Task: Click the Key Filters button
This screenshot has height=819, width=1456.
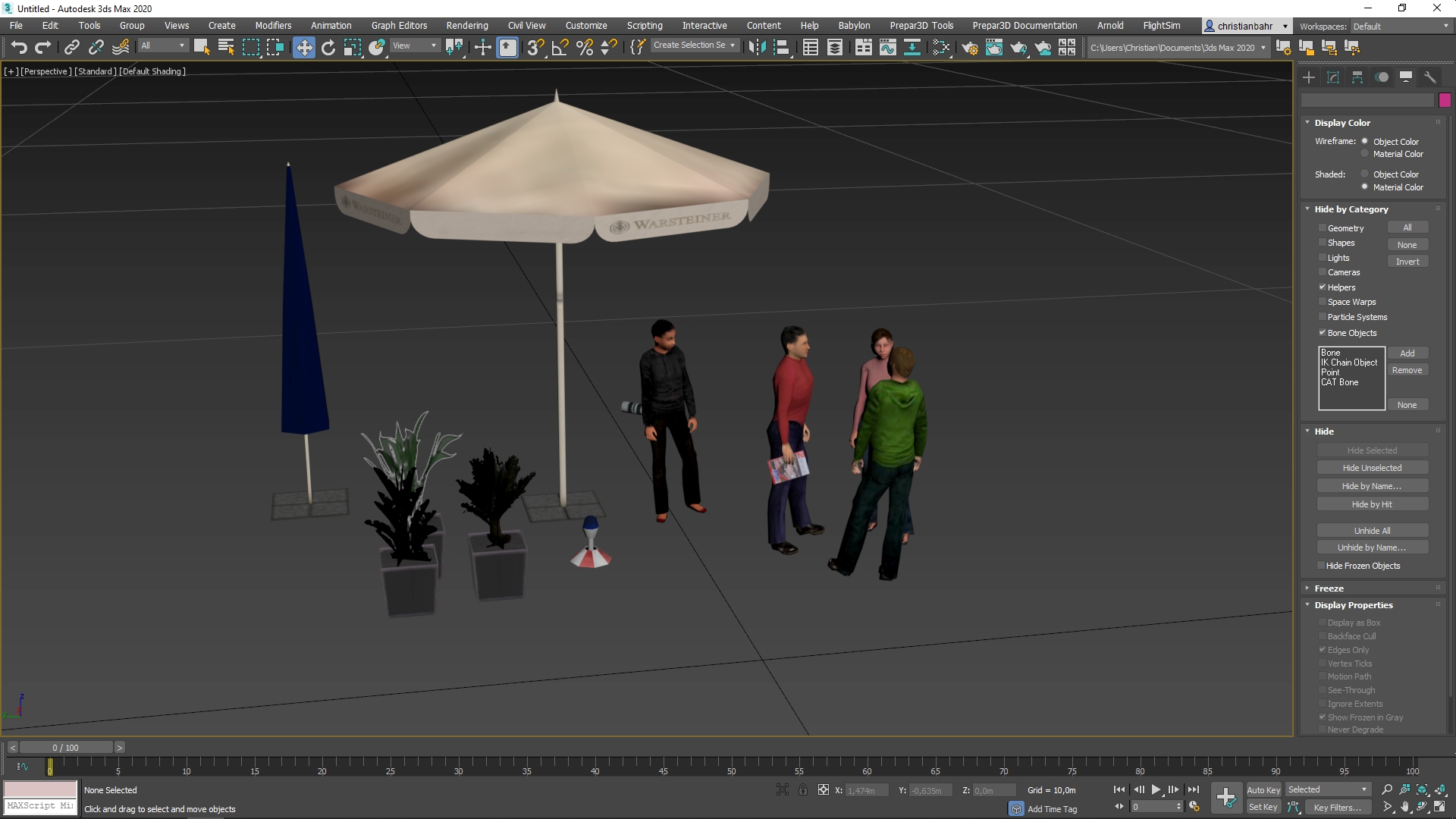Action: (x=1338, y=808)
